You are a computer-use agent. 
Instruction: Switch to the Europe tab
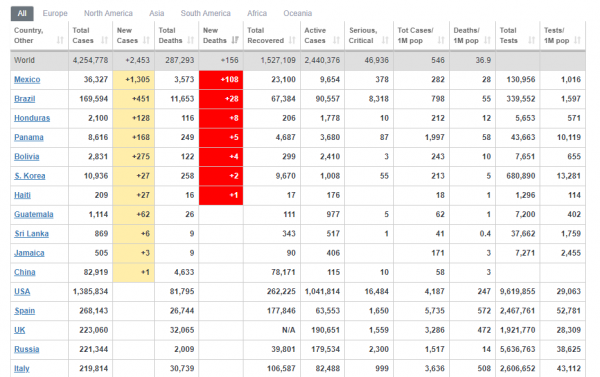55,13
